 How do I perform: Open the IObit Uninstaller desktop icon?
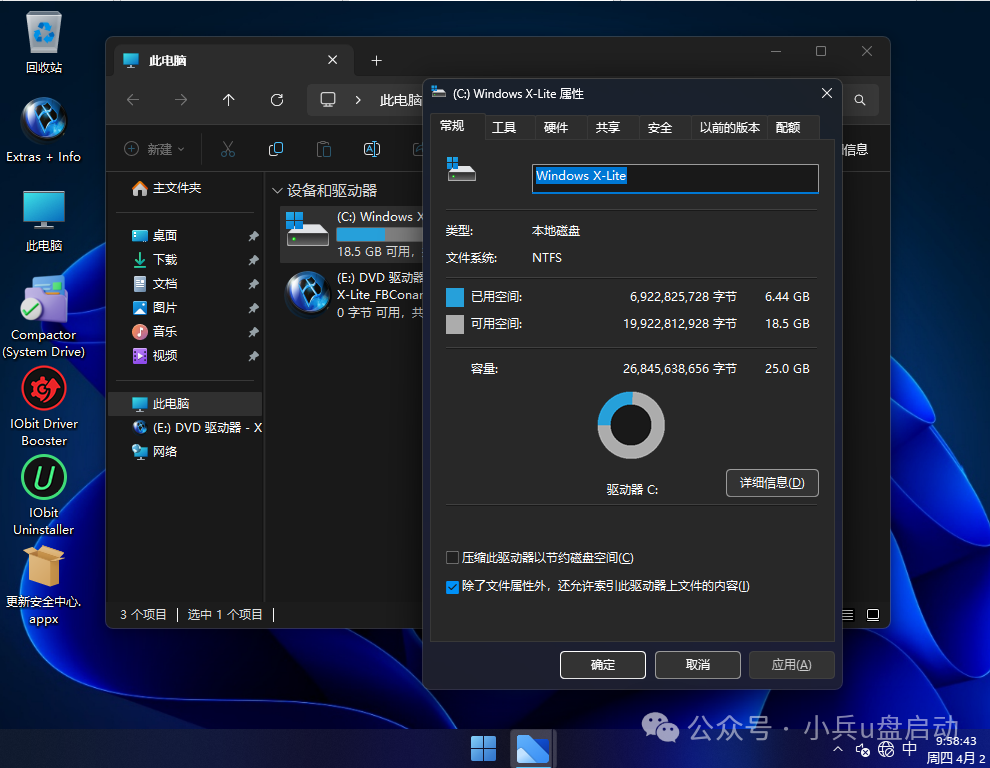point(44,478)
